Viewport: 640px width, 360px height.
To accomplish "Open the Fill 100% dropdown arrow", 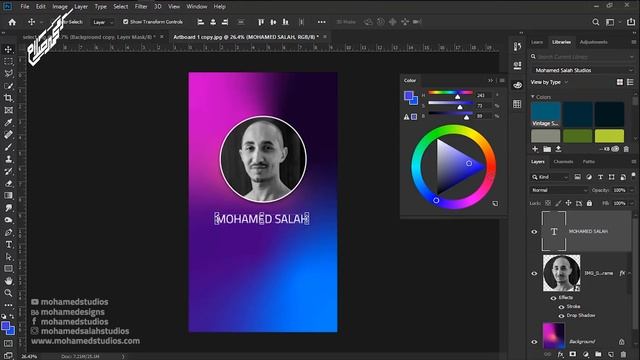I will click(x=632, y=203).
